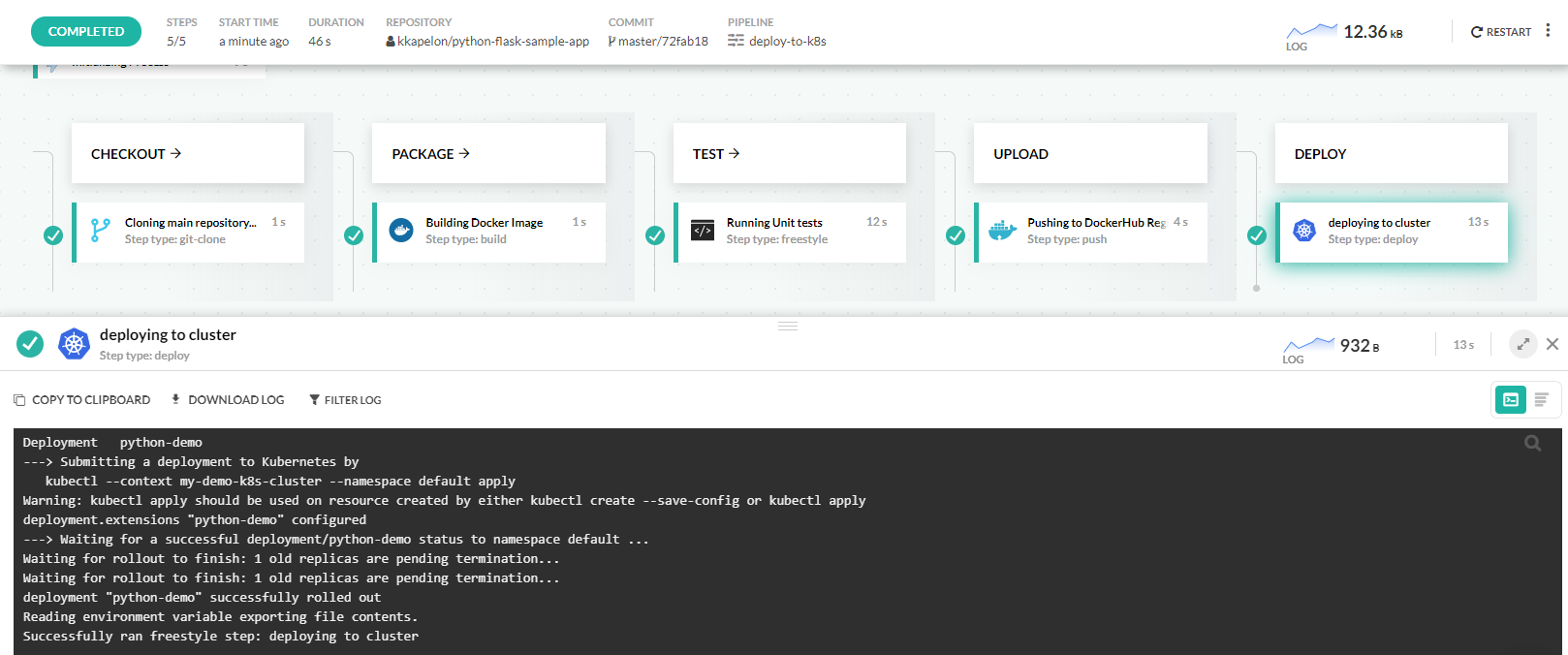The image size is (1568, 655).
Task: Click the RESTART build button
Action: [x=1500, y=32]
